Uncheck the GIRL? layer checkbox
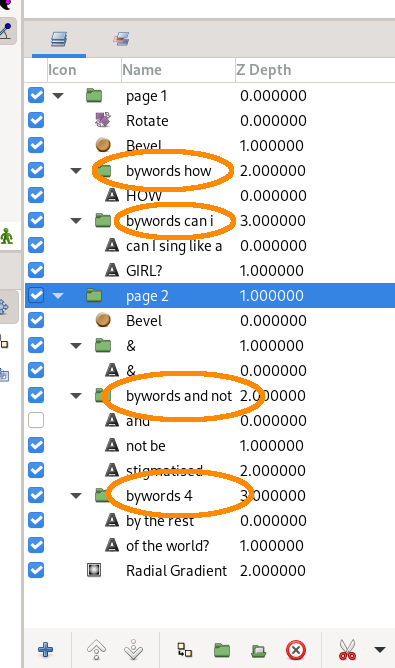The image size is (395, 668). tap(36, 270)
